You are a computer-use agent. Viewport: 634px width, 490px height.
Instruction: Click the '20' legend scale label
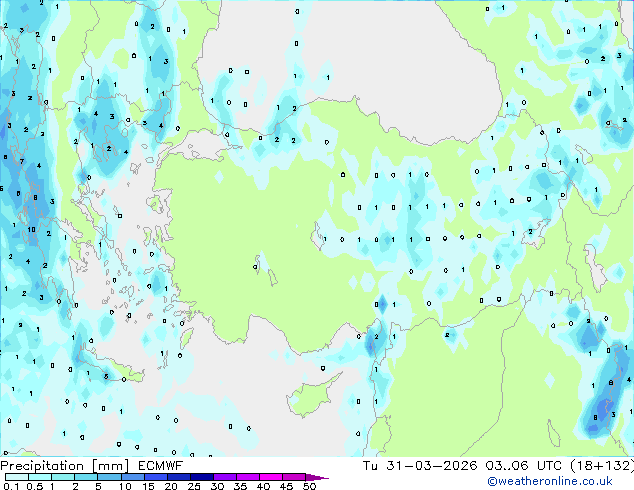click(171, 486)
